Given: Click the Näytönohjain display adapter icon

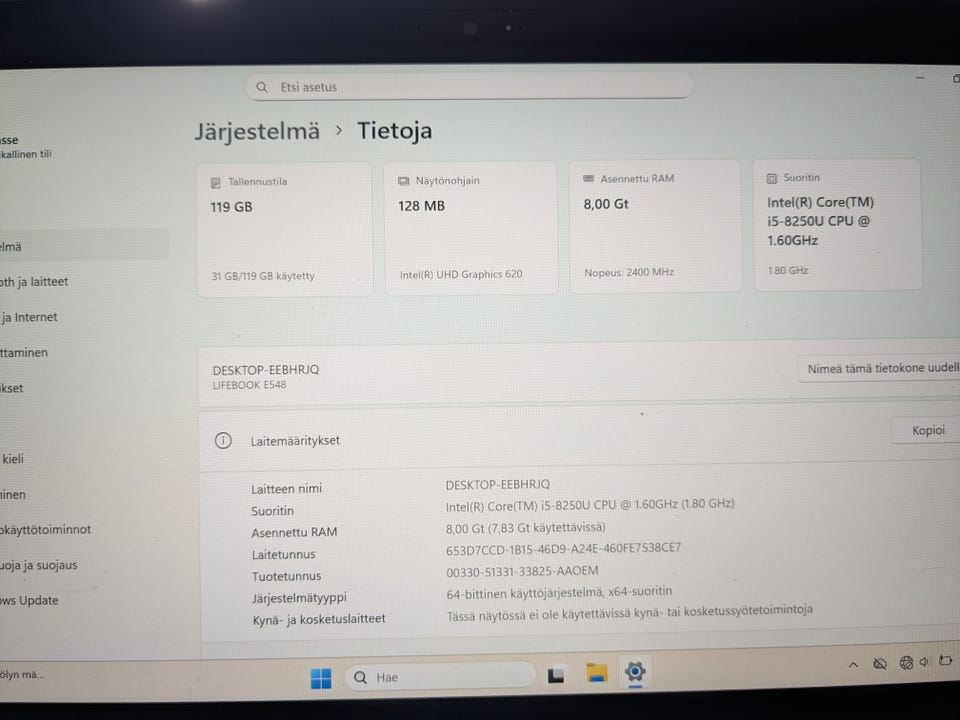Looking at the screenshot, I should click(403, 181).
